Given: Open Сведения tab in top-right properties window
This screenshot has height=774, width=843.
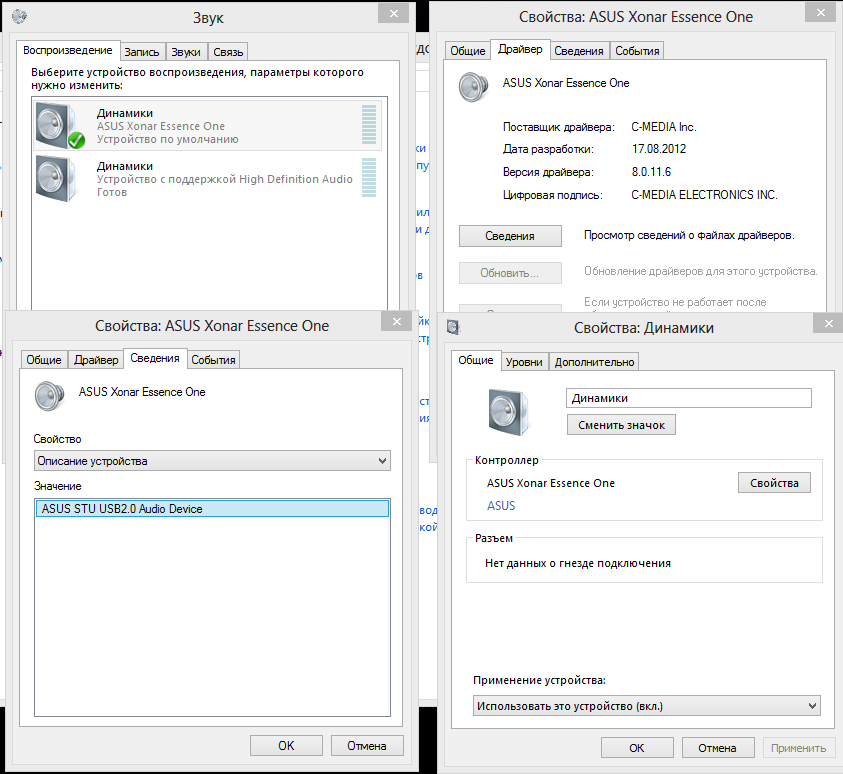Looking at the screenshot, I should [x=579, y=51].
